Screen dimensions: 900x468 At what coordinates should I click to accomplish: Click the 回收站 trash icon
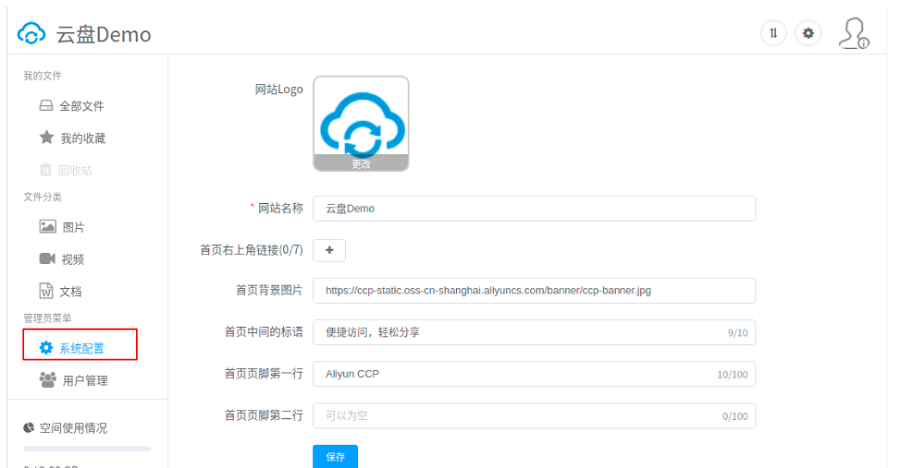[46, 170]
